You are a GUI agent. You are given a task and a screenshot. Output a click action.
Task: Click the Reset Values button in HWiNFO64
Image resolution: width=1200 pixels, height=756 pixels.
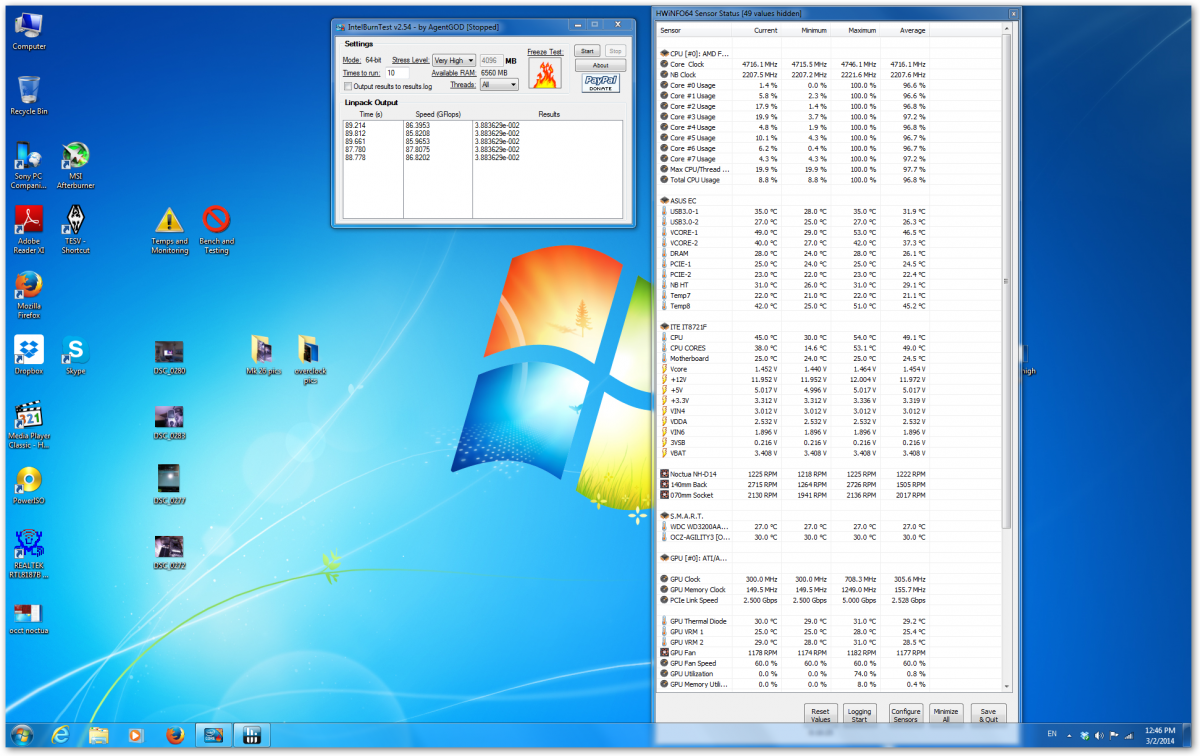(820, 715)
